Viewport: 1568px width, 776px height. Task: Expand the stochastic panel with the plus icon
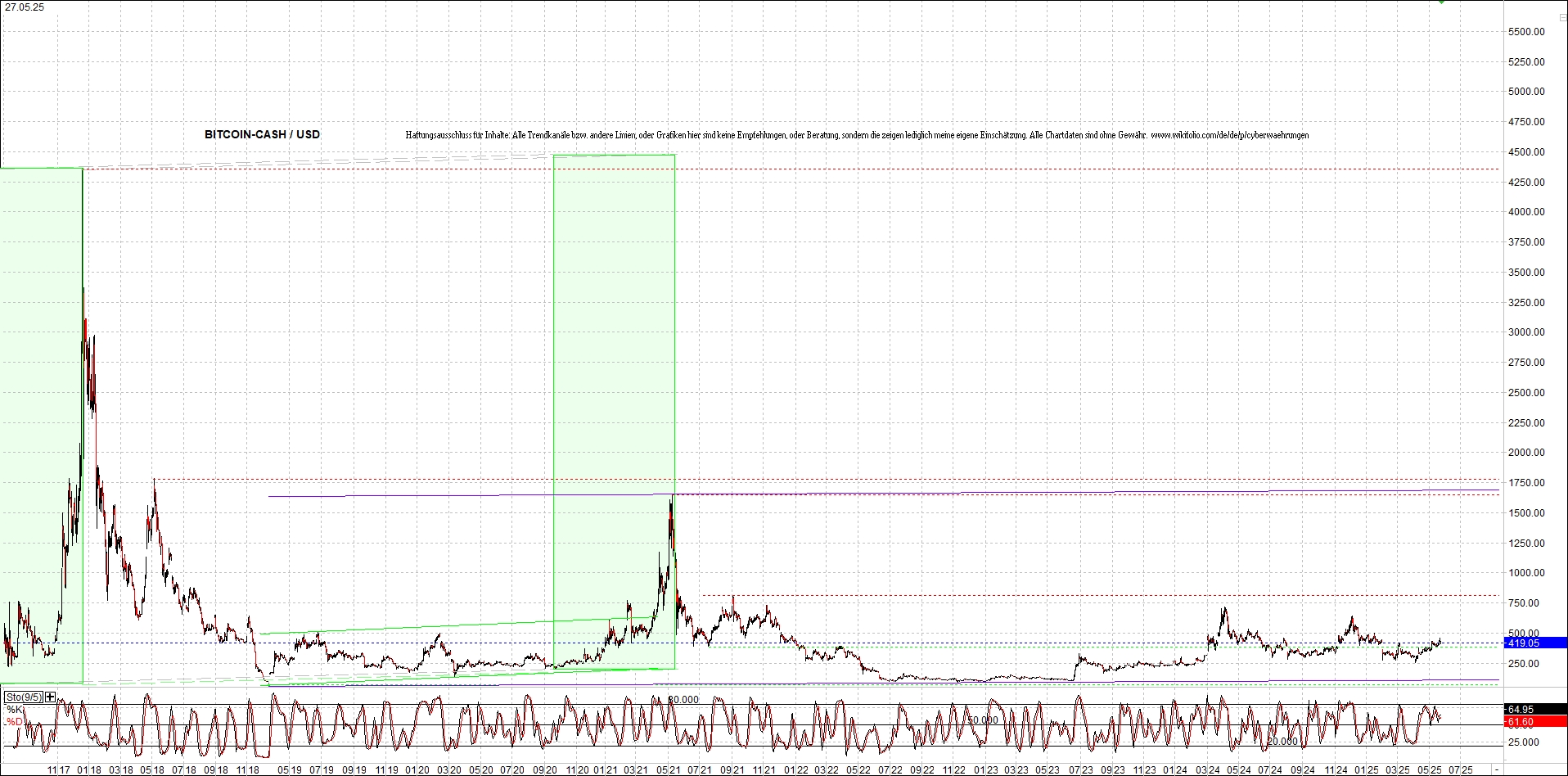[51, 697]
